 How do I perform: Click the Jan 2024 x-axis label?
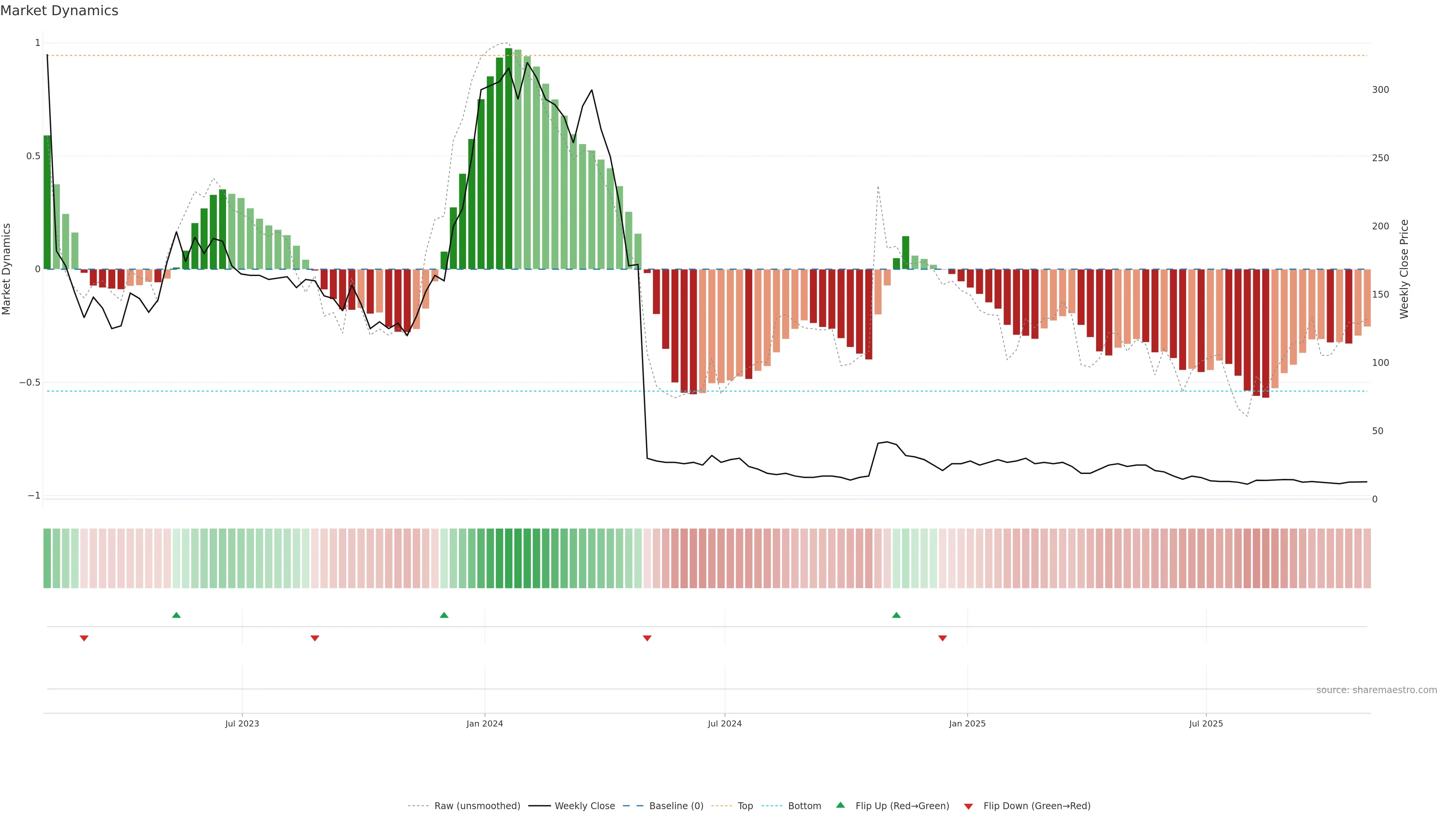[x=485, y=723]
